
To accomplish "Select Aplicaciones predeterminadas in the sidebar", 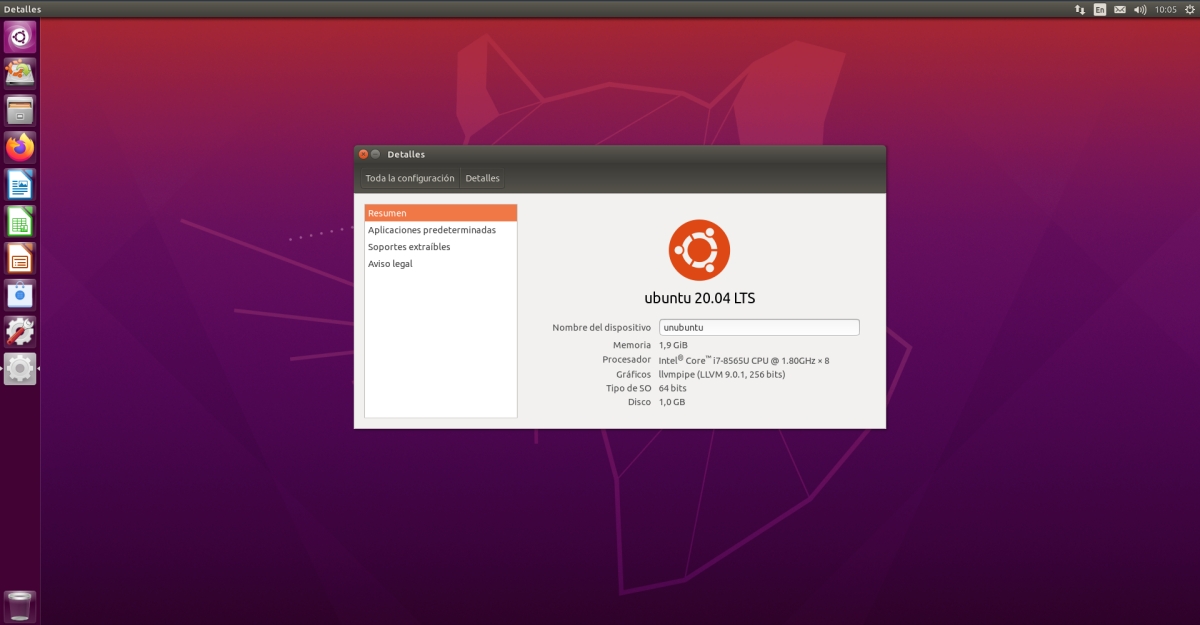I will click(430, 229).
